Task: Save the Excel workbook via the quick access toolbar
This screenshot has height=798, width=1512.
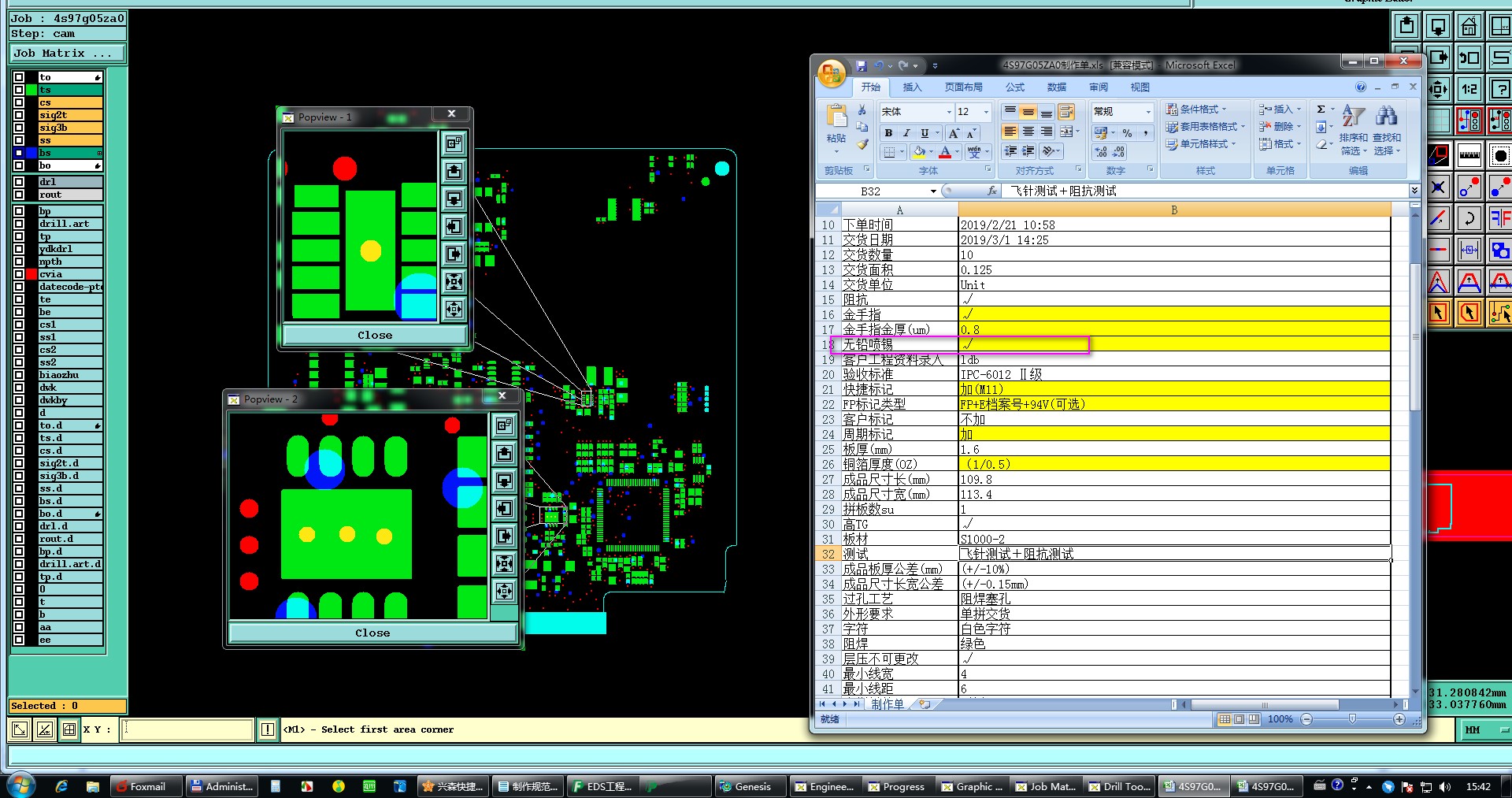Action: (x=862, y=65)
